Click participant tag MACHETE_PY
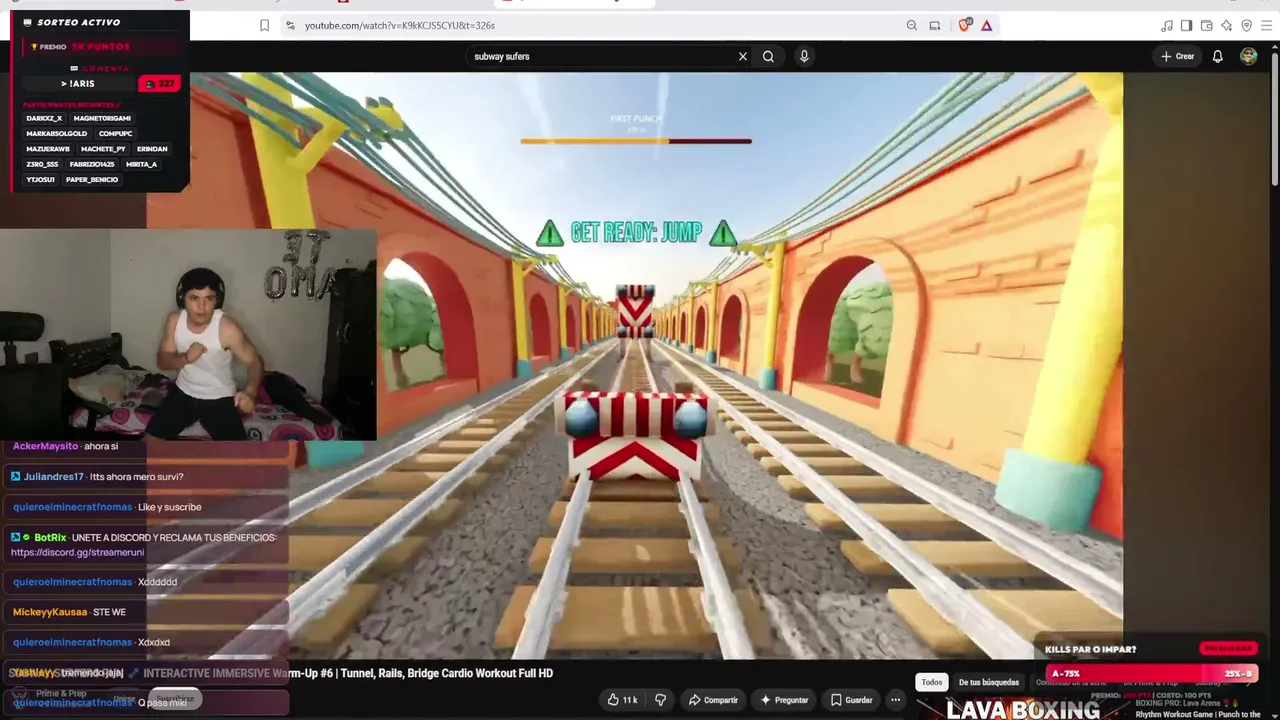Image resolution: width=1280 pixels, height=720 pixels. pyautogui.click(x=104, y=149)
